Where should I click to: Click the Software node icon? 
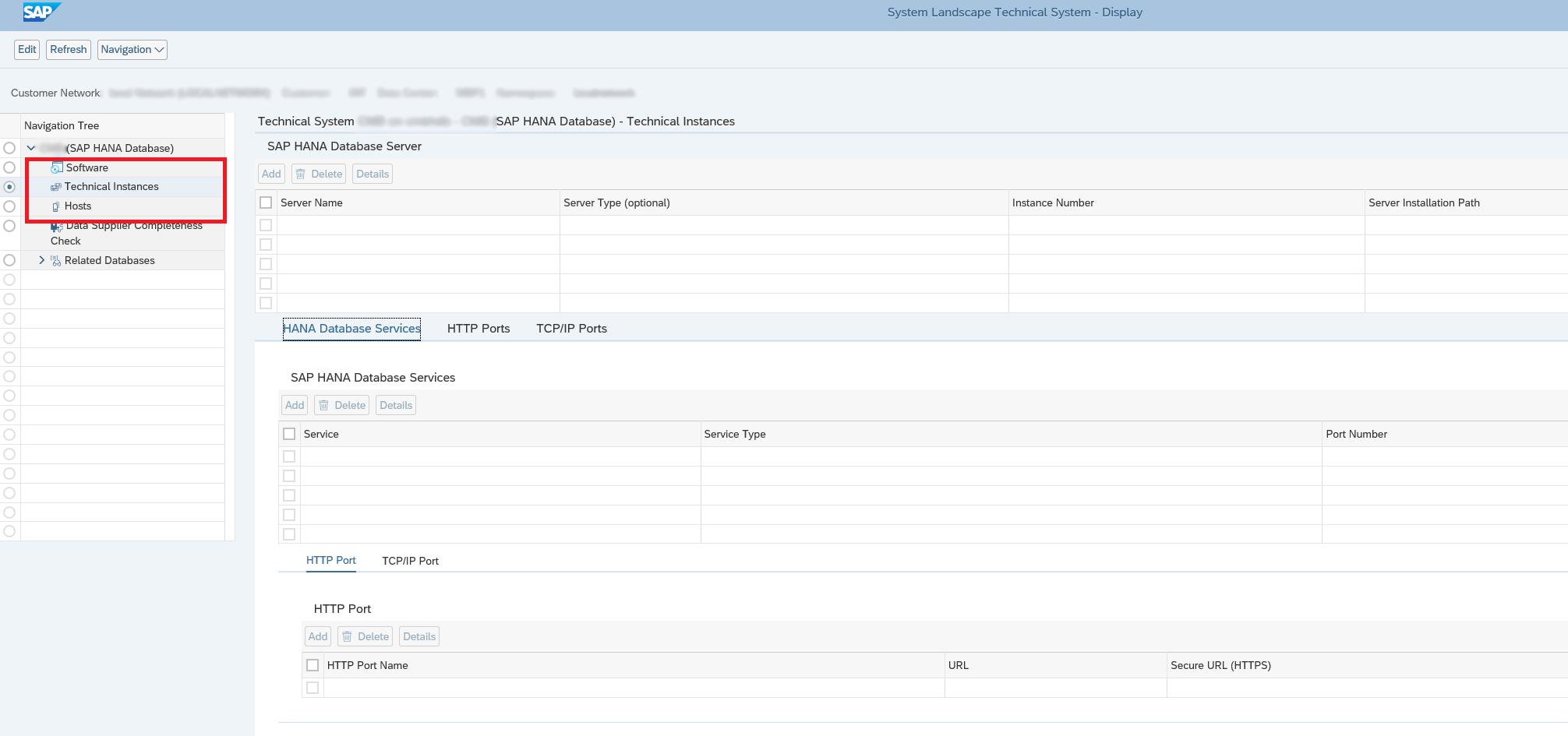57,167
